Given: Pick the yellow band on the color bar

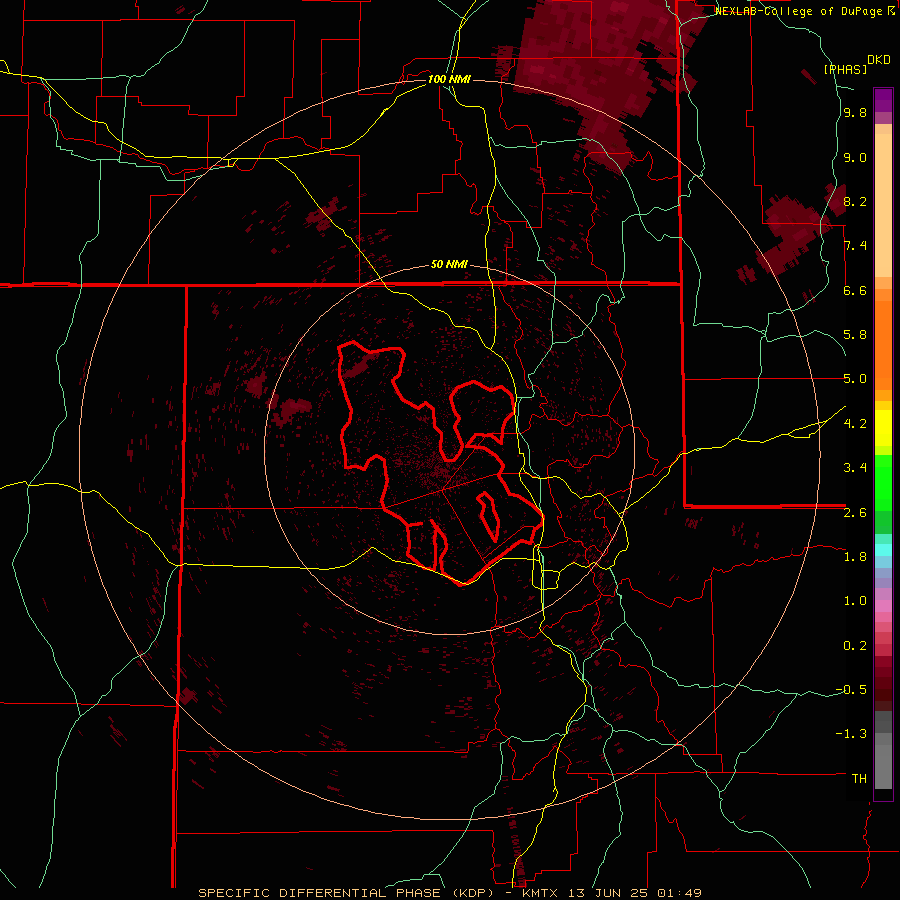Looking at the screenshot, I should tap(883, 428).
